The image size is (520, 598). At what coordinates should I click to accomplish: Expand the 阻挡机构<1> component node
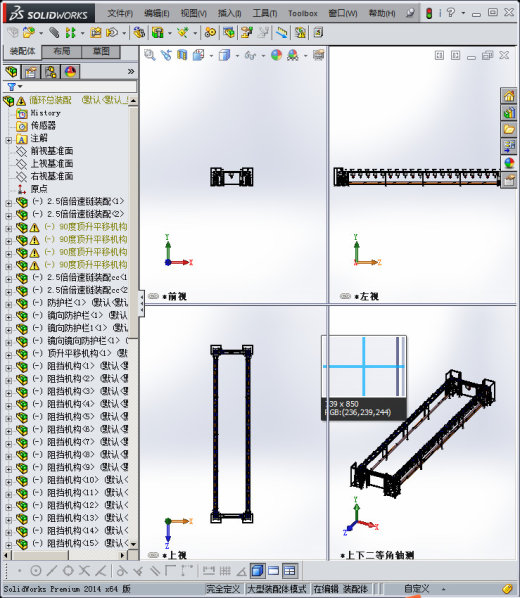point(9,368)
